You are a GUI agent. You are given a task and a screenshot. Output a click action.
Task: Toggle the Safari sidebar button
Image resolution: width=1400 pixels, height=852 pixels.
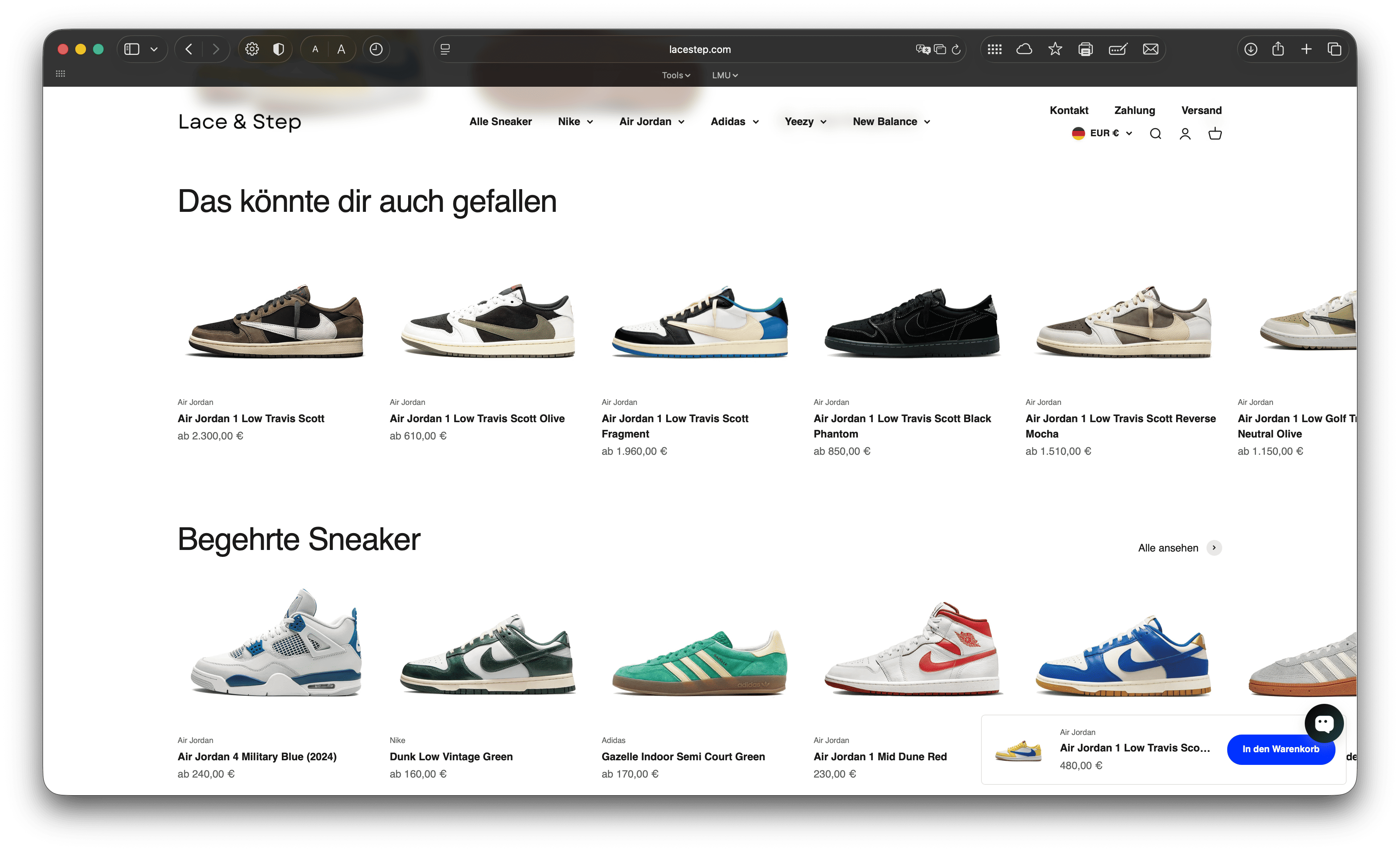pyautogui.click(x=132, y=50)
